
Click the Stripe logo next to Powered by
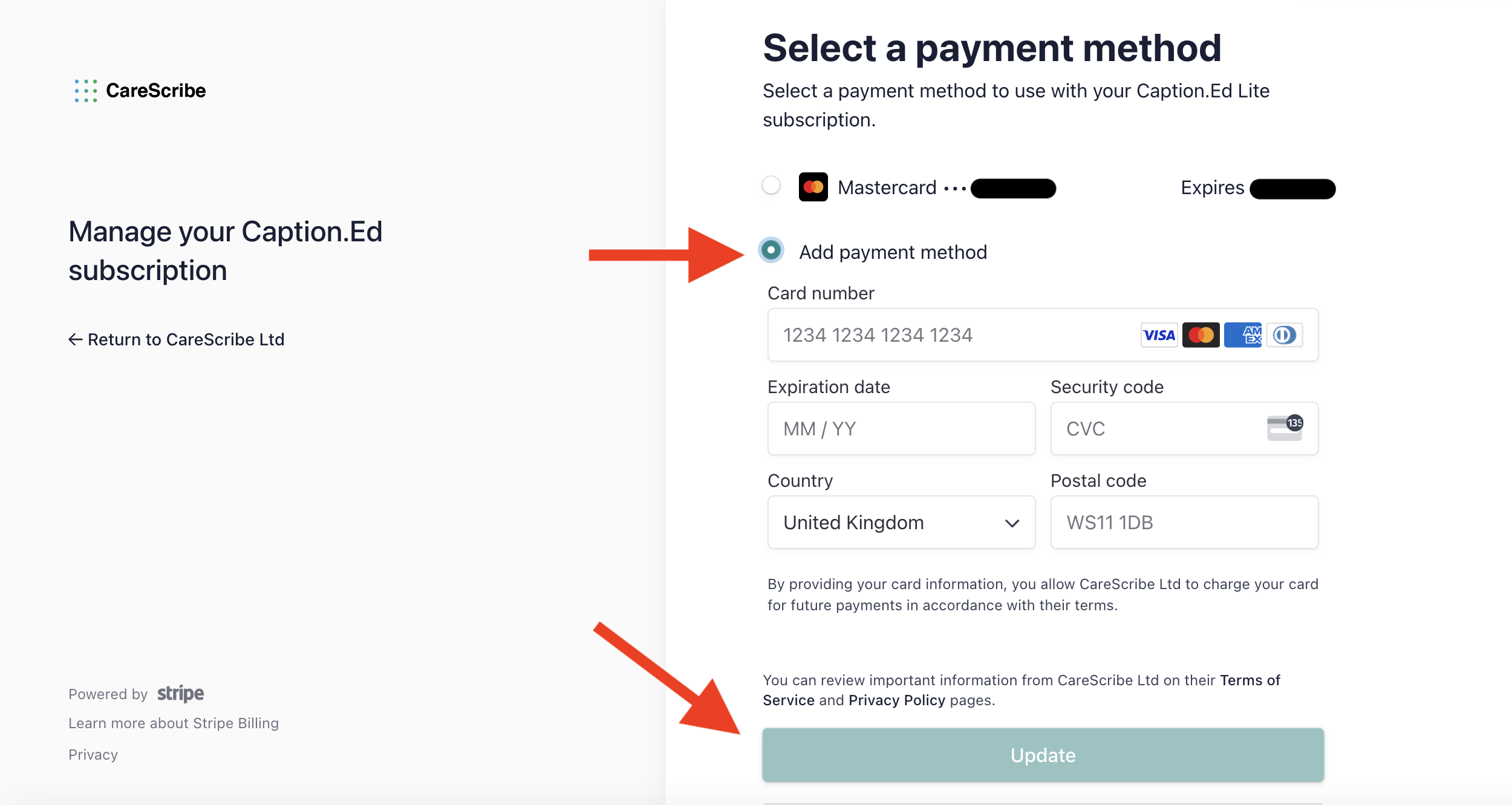pos(180,694)
